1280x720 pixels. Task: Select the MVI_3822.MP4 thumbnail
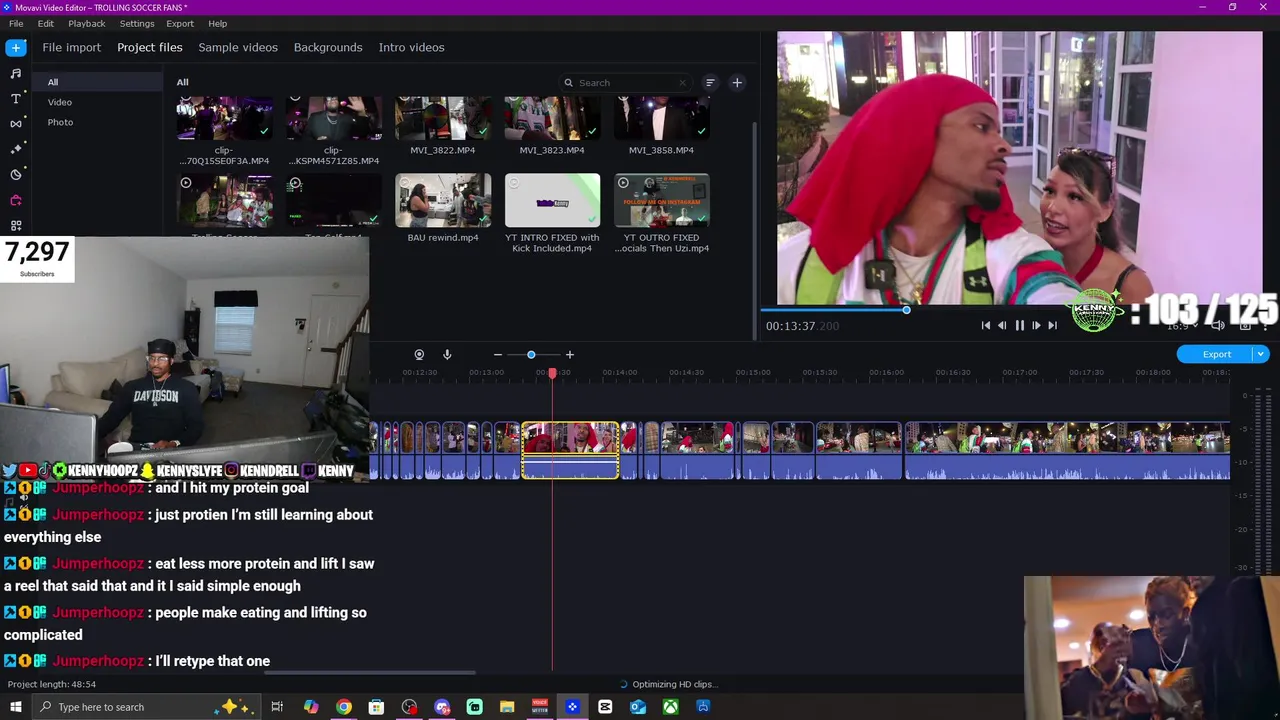click(x=443, y=118)
